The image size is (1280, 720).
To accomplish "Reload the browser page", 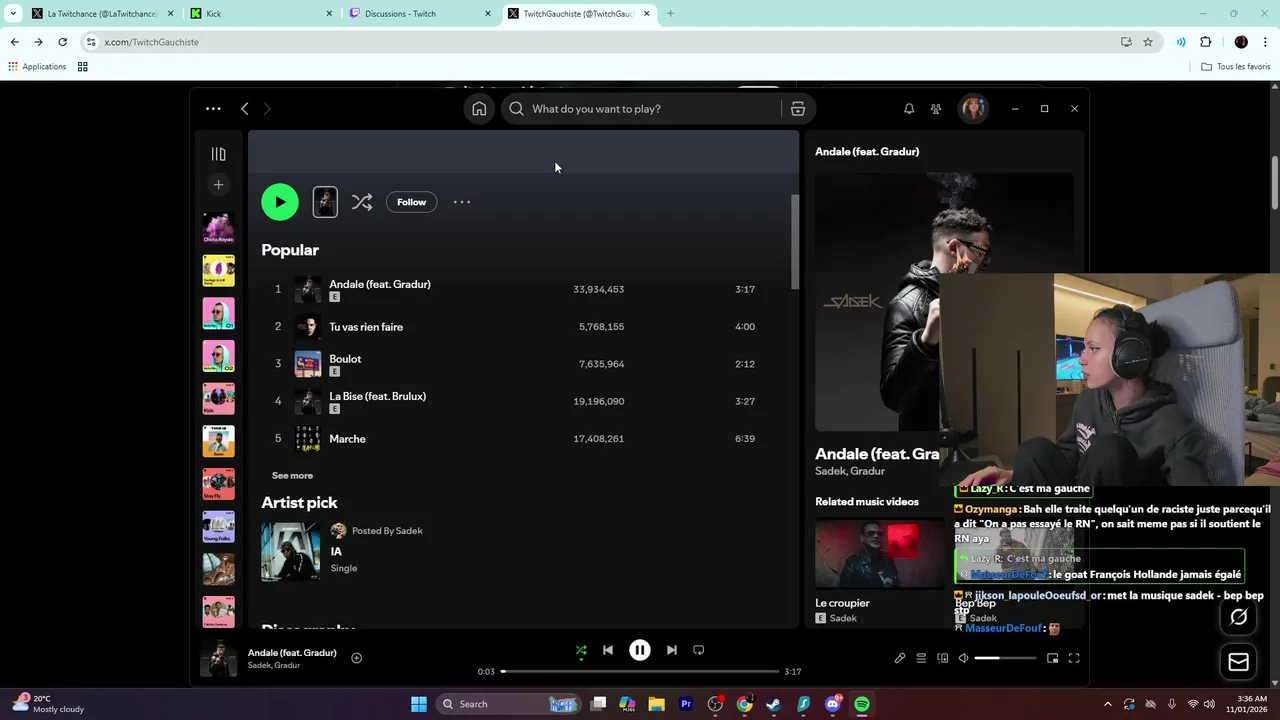I will pyautogui.click(x=62, y=42).
